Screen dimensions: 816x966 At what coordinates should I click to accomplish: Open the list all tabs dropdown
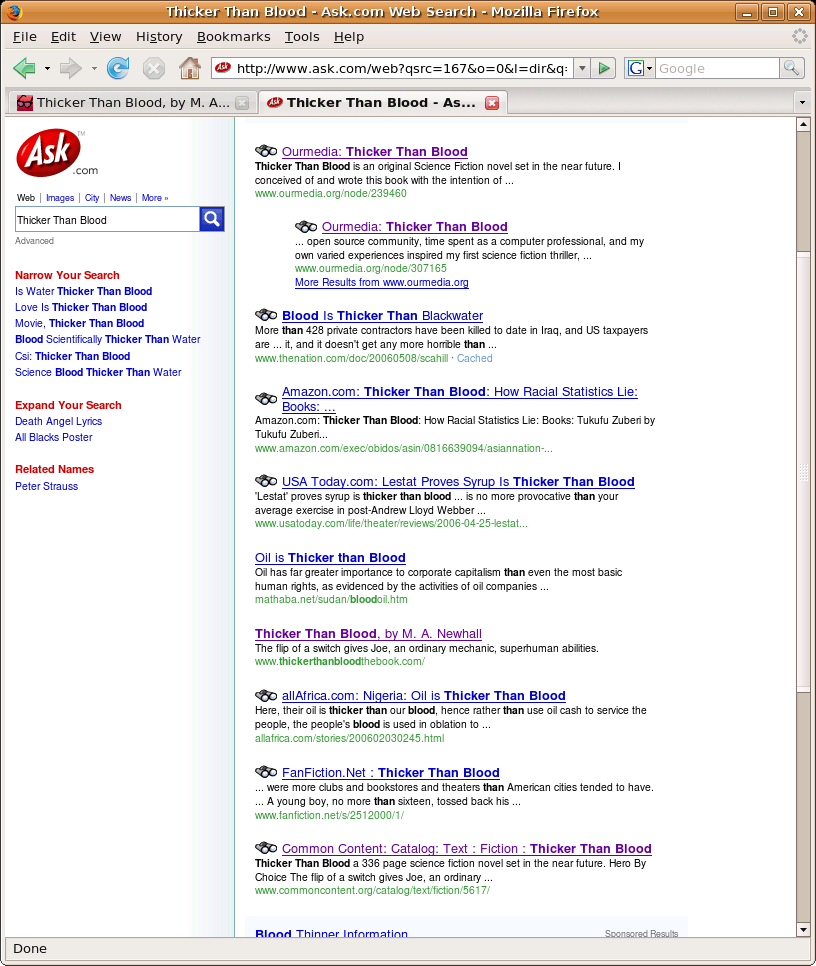tap(802, 102)
